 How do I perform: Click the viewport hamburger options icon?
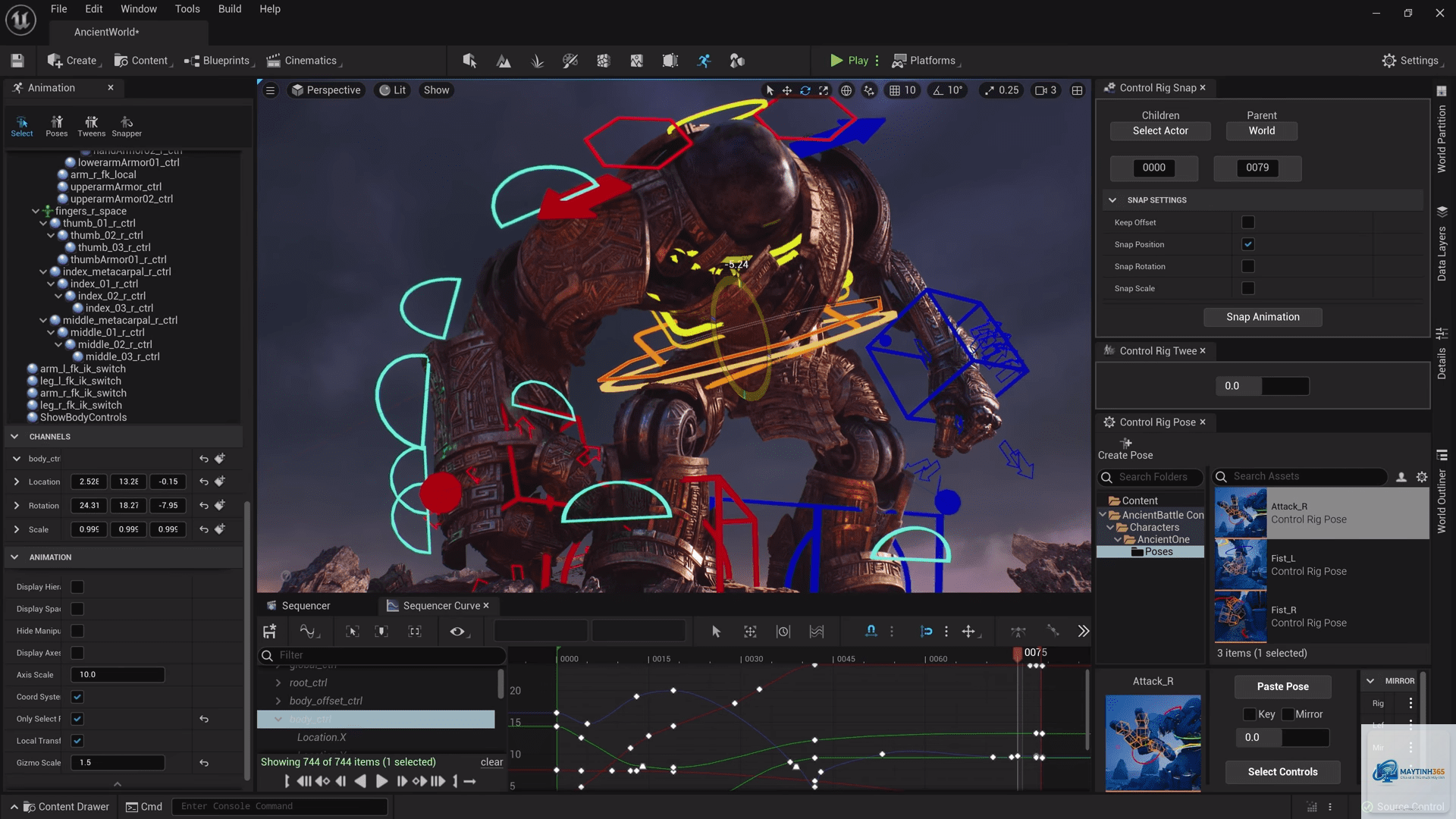tap(270, 90)
